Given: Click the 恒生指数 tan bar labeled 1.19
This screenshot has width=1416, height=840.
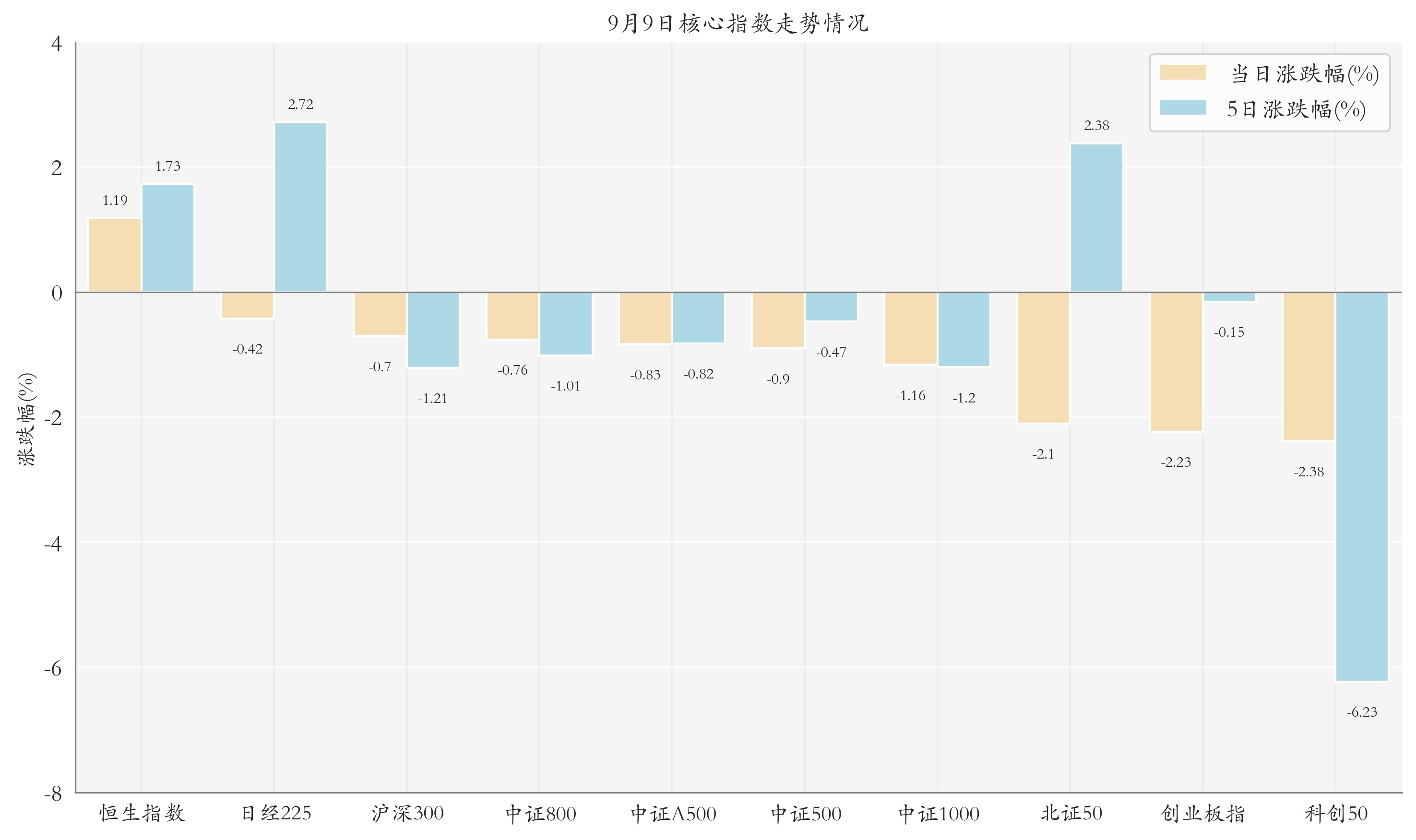Looking at the screenshot, I should [115, 255].
